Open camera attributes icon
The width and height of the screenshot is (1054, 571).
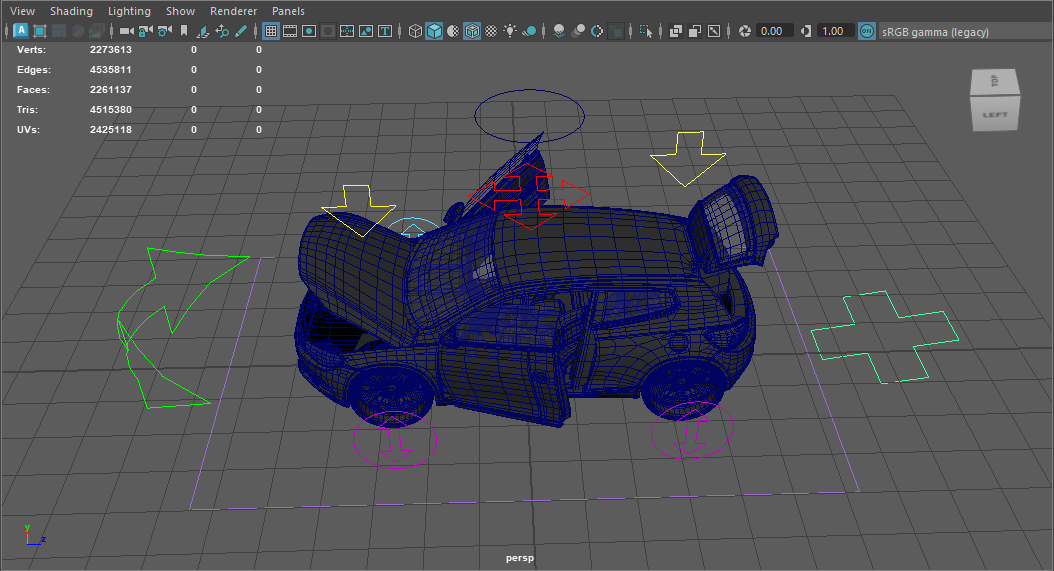(x=164, y=31)
